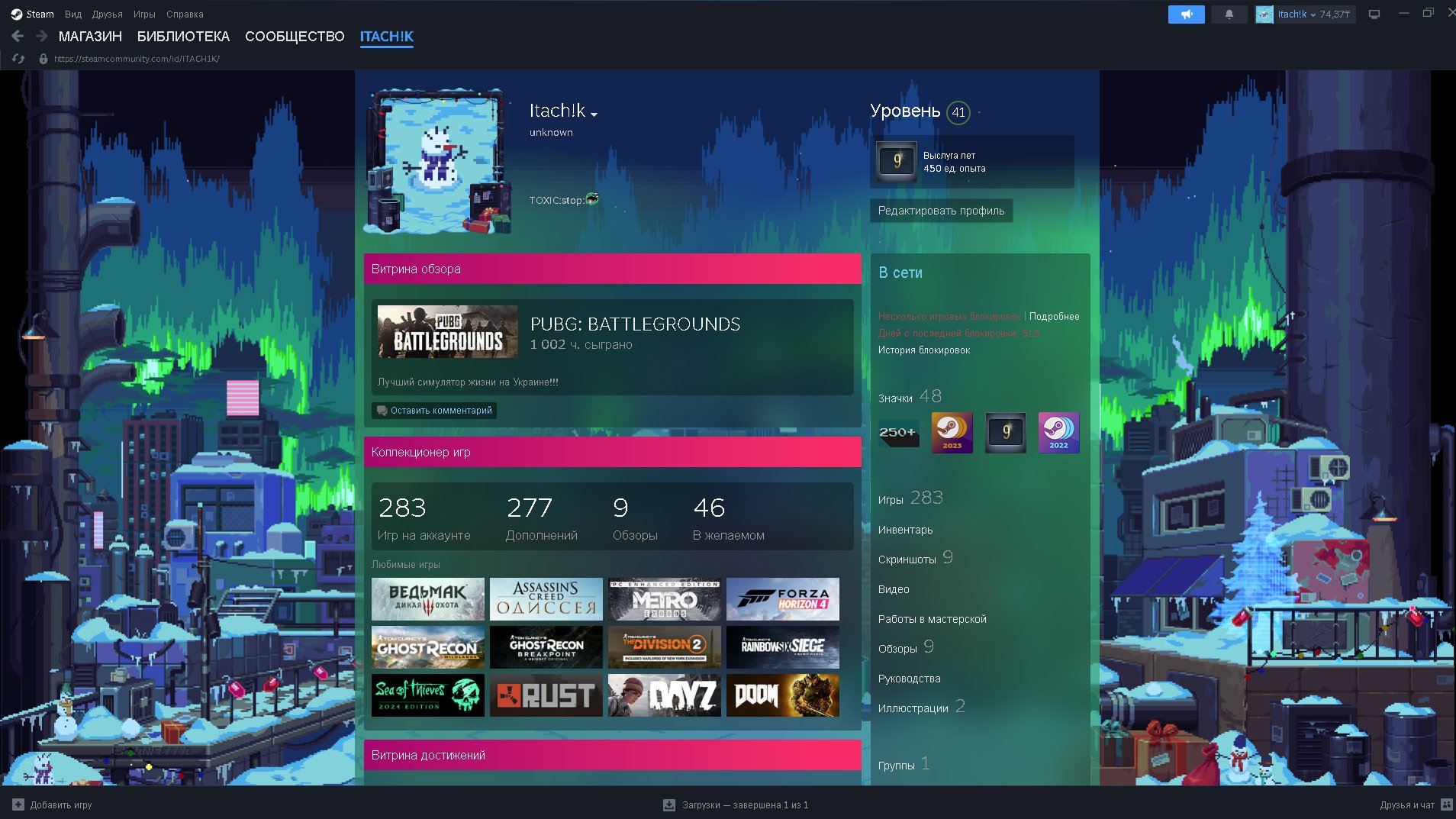Open Обзоры 9 link in sidebar
The width and height of the screenshot is (1456, 819).
(x=906, y=647)
